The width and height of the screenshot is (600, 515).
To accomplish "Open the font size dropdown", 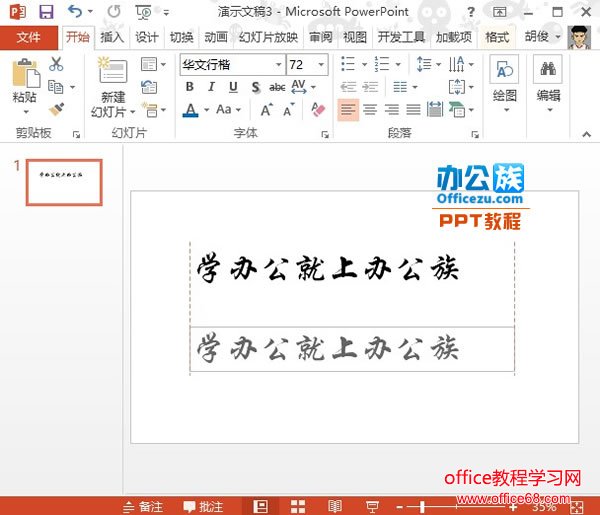I will (x=321, y=65).
